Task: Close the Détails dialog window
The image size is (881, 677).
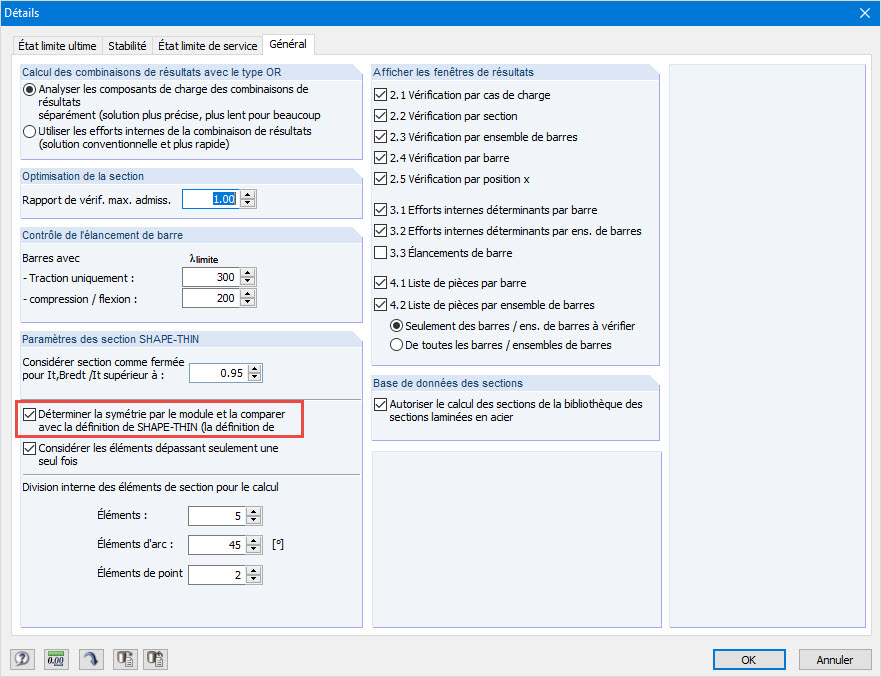Action: 865,13
